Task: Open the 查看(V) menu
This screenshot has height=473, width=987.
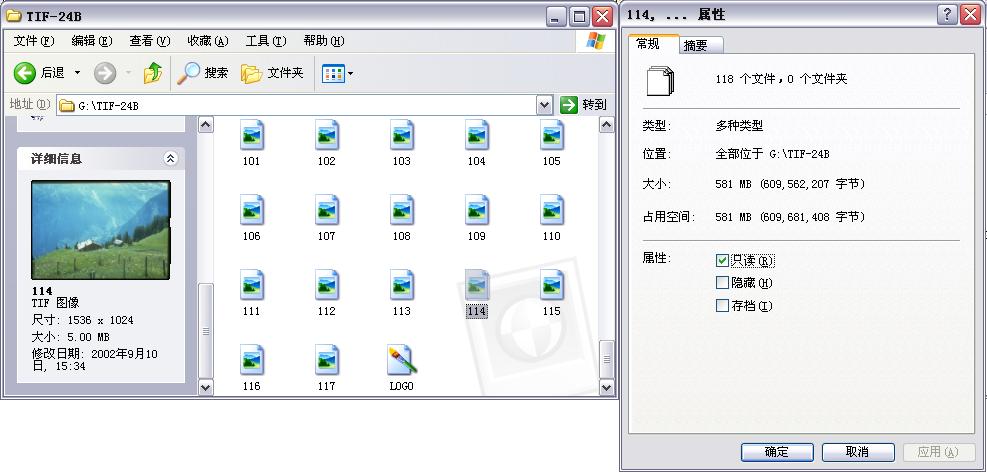Action: click(150, 41)
